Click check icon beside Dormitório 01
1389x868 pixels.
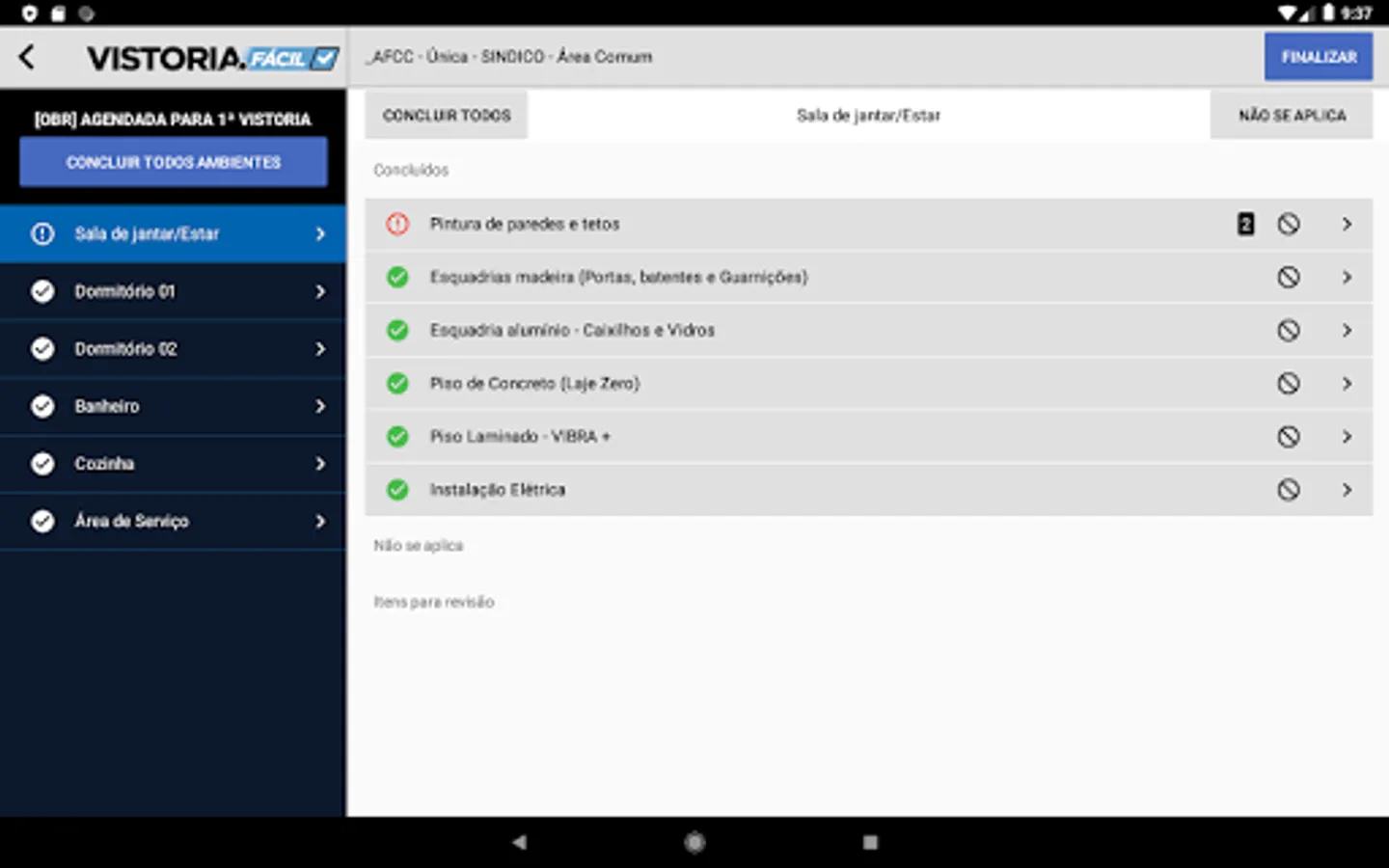coord(42,291)
